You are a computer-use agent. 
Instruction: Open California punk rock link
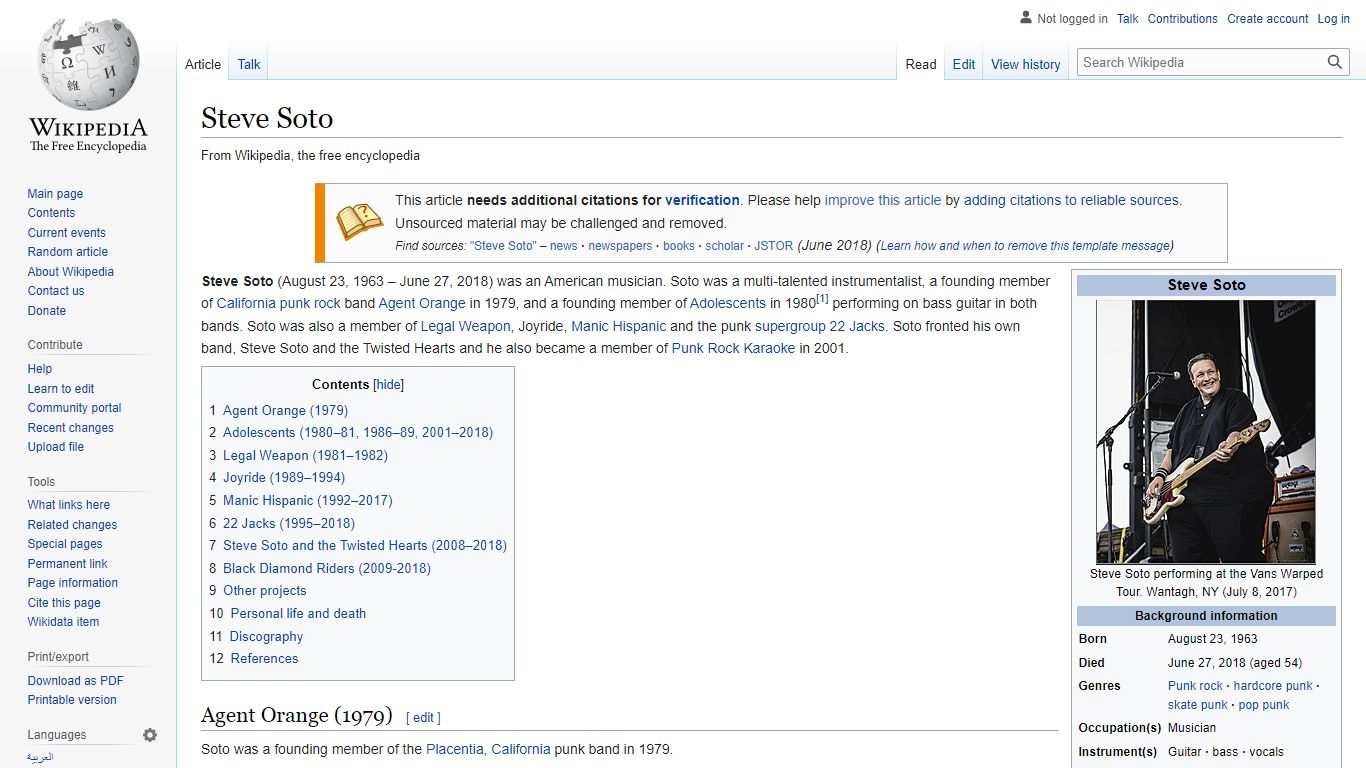click(x=279, y=303)
